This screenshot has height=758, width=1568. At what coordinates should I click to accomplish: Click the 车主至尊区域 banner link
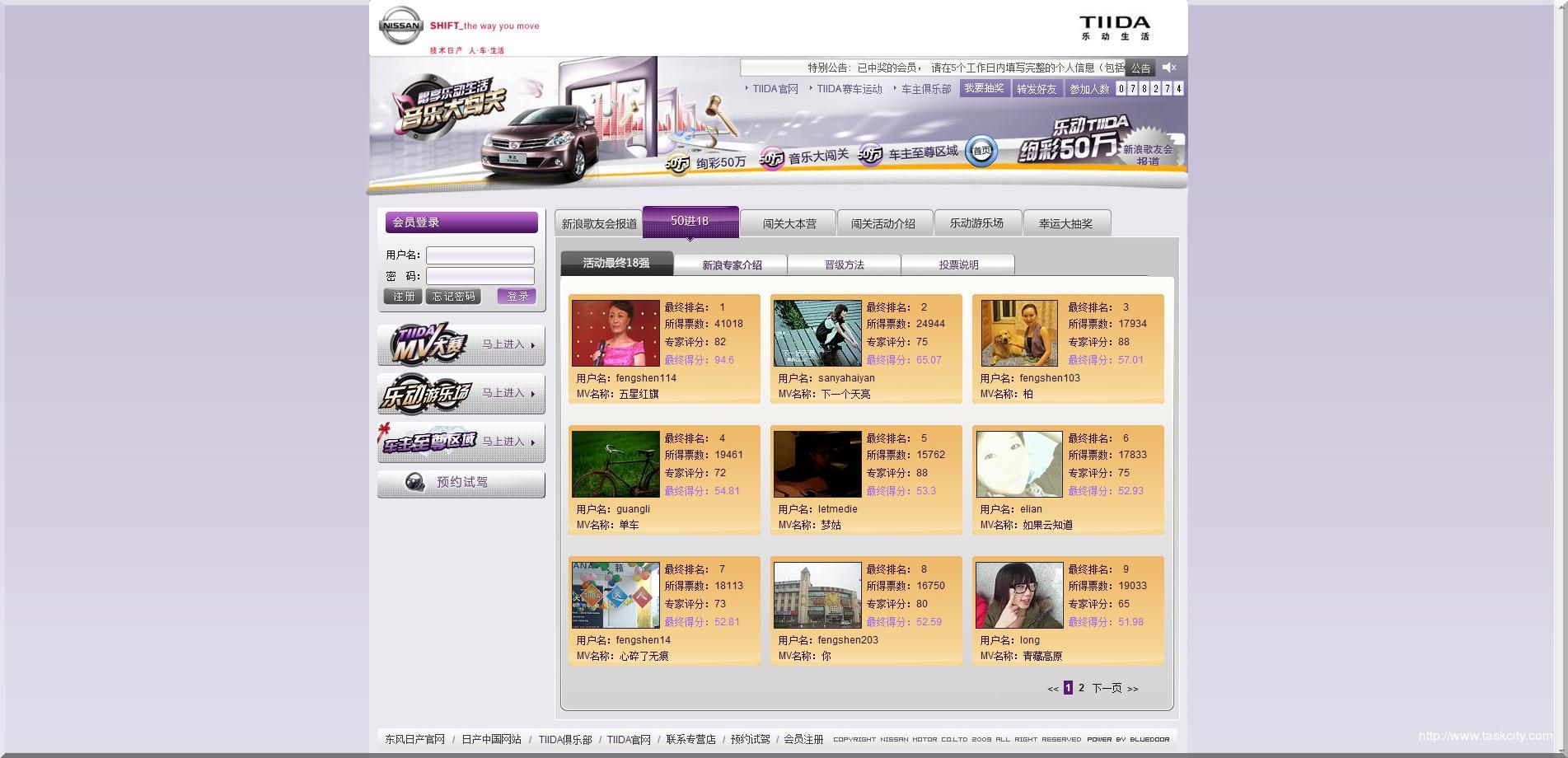pos(923,152)
